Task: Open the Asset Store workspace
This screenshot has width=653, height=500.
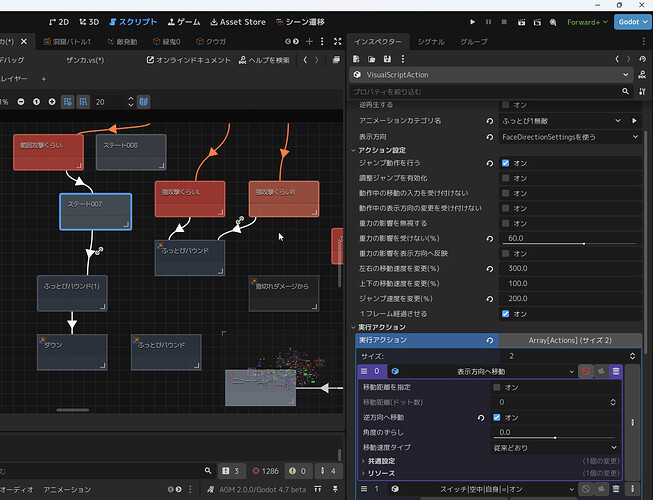Action: [x=238, y=22]
